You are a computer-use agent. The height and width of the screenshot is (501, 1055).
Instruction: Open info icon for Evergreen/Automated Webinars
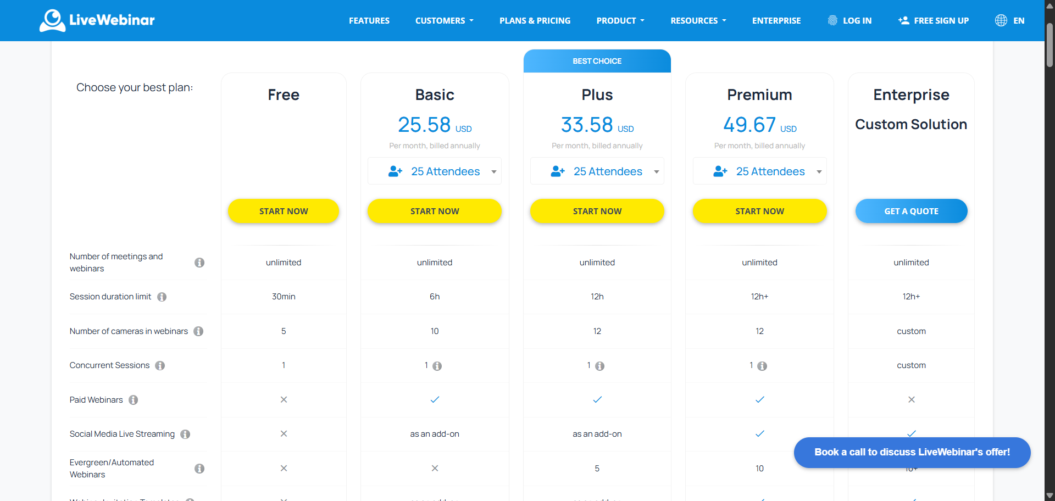tap(199, 468)
